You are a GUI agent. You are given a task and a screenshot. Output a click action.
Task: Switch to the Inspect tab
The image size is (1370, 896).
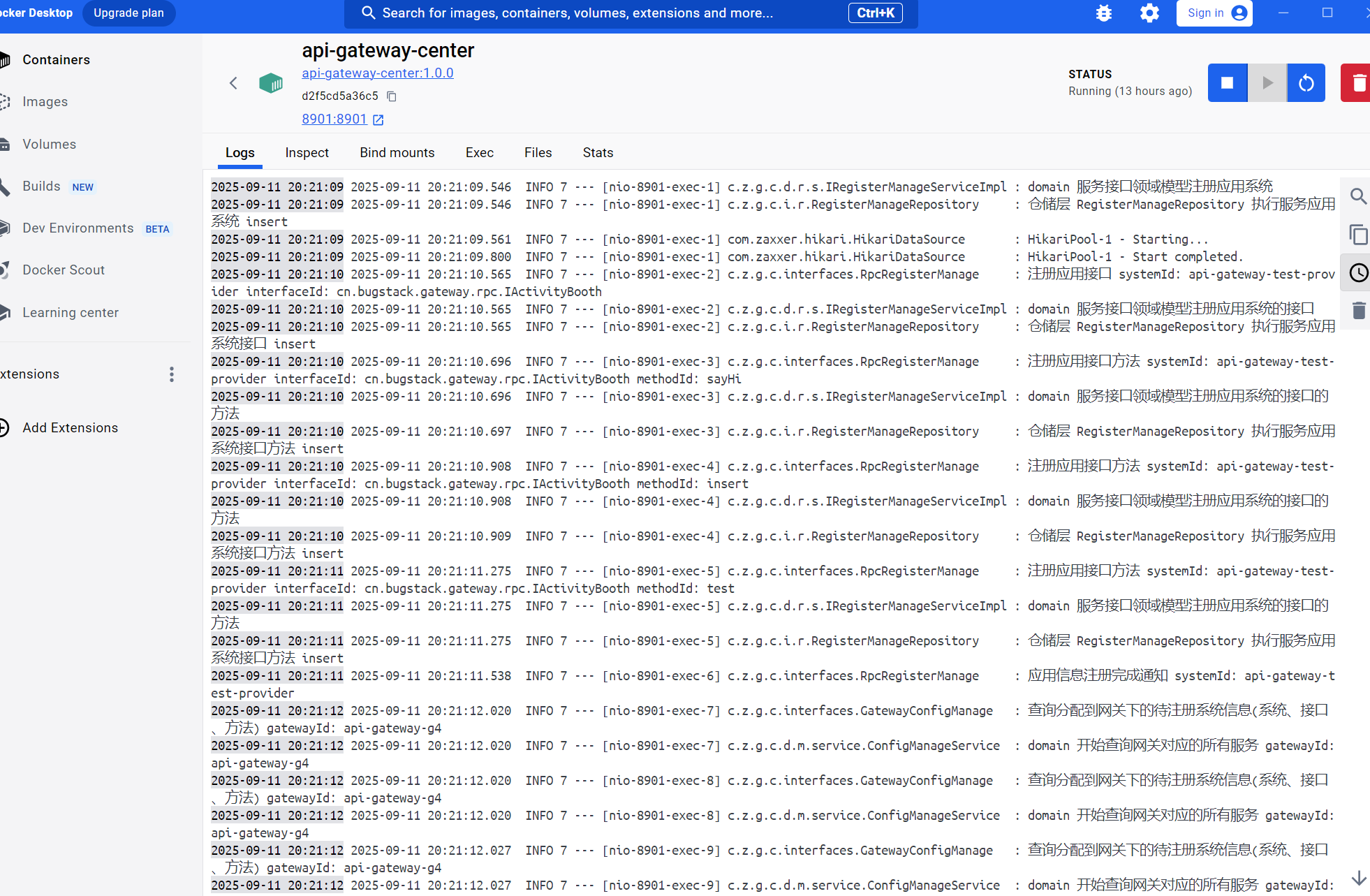tap(307, 152)
